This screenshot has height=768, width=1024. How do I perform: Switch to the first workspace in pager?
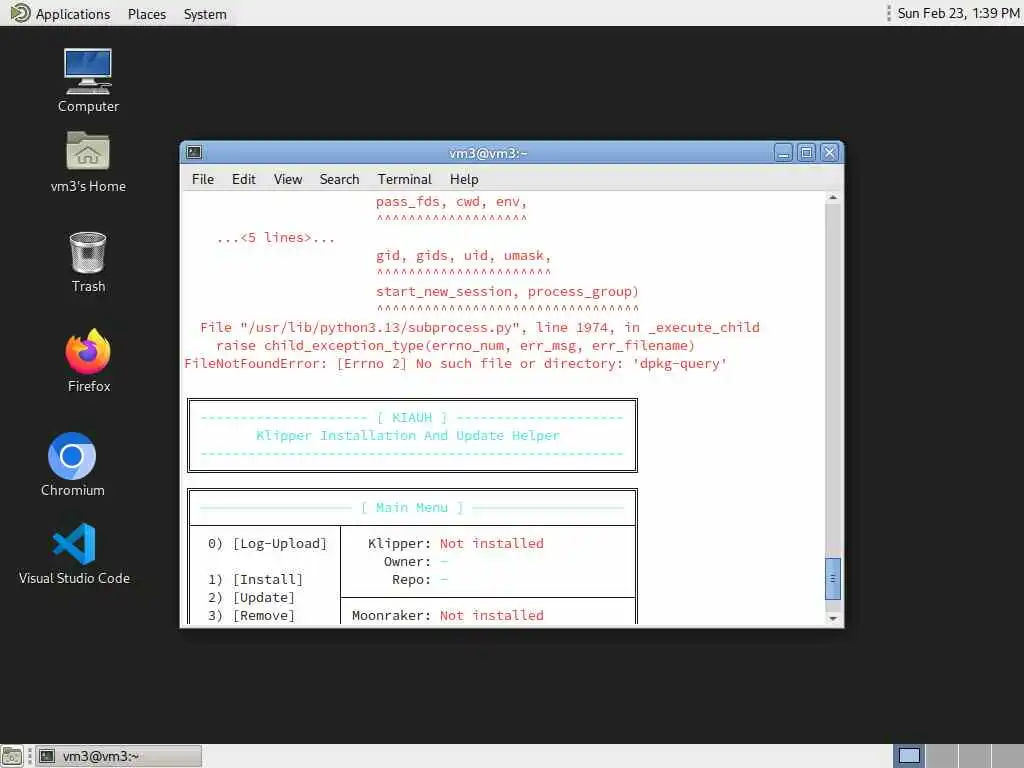coord(909,756)
